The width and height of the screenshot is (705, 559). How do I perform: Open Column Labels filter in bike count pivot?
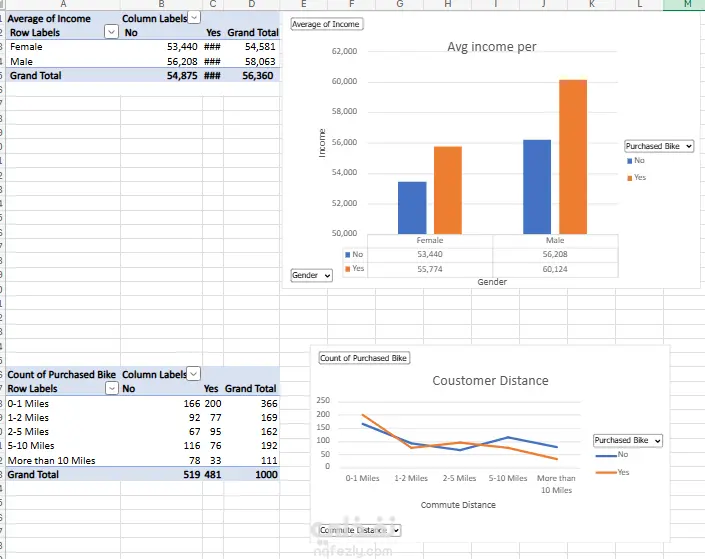pyautogui.click(x=193, y=373)
